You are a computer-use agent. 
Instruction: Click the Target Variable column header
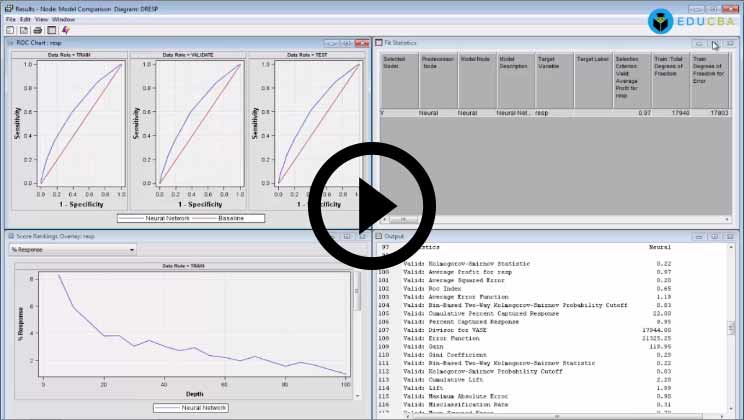point(553,64)
